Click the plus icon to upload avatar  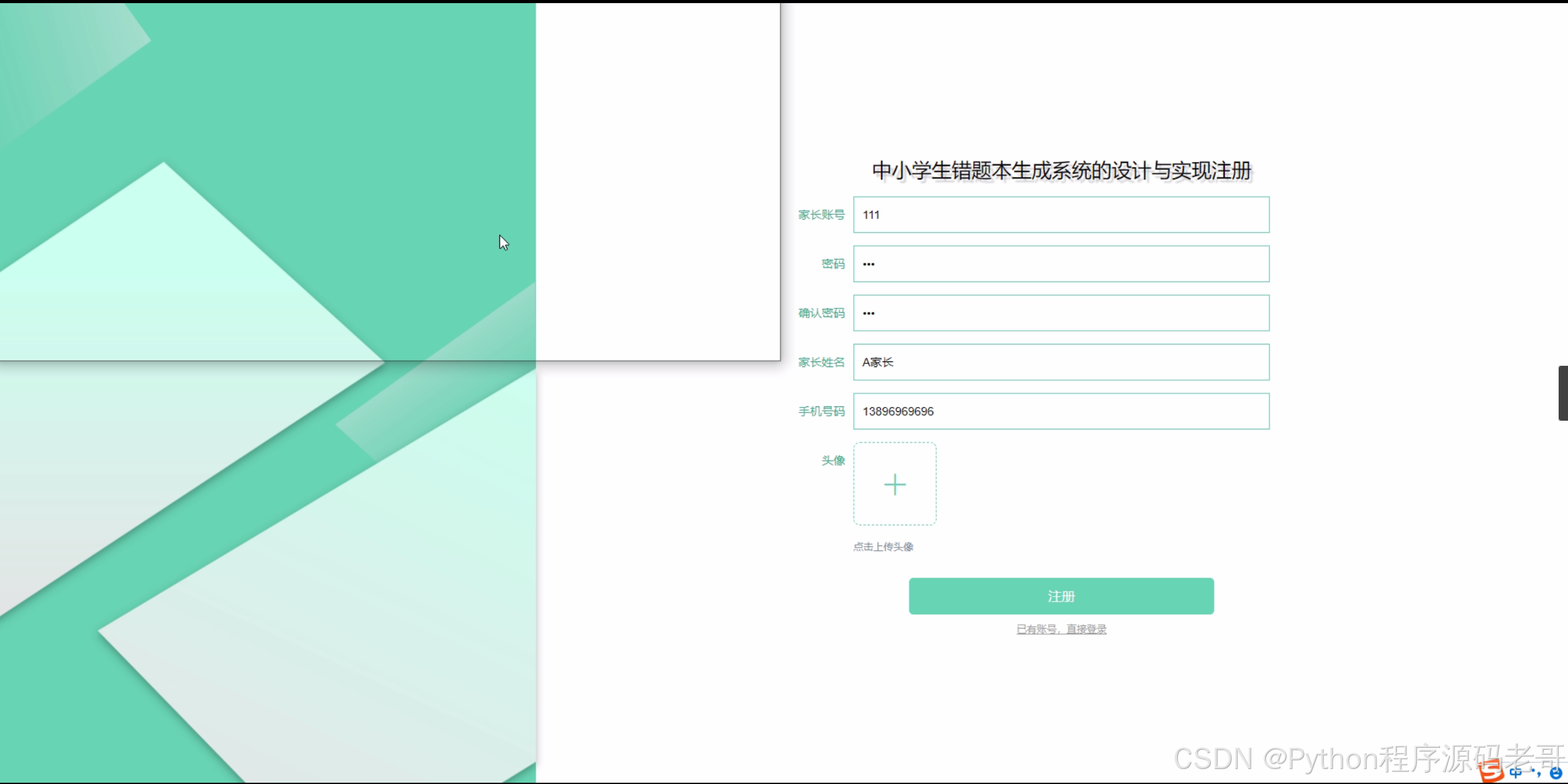point(894,484)
